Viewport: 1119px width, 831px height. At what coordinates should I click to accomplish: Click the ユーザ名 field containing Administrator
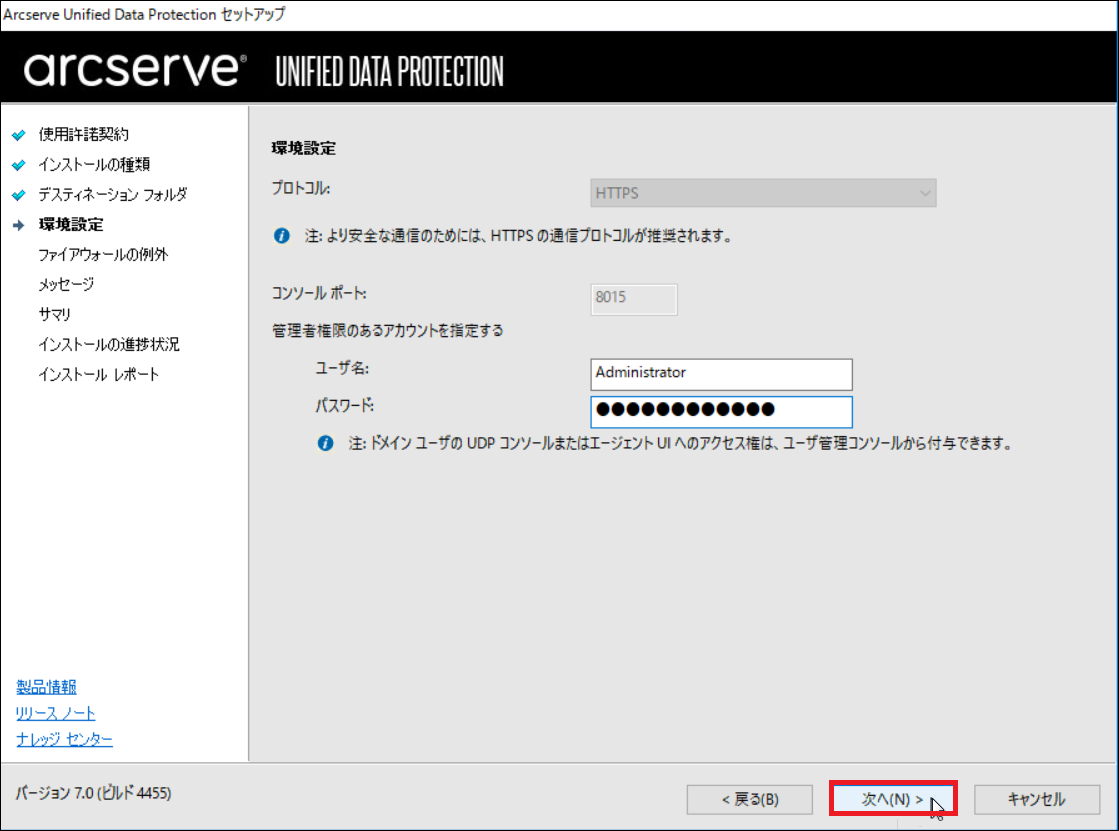point(721,374)
